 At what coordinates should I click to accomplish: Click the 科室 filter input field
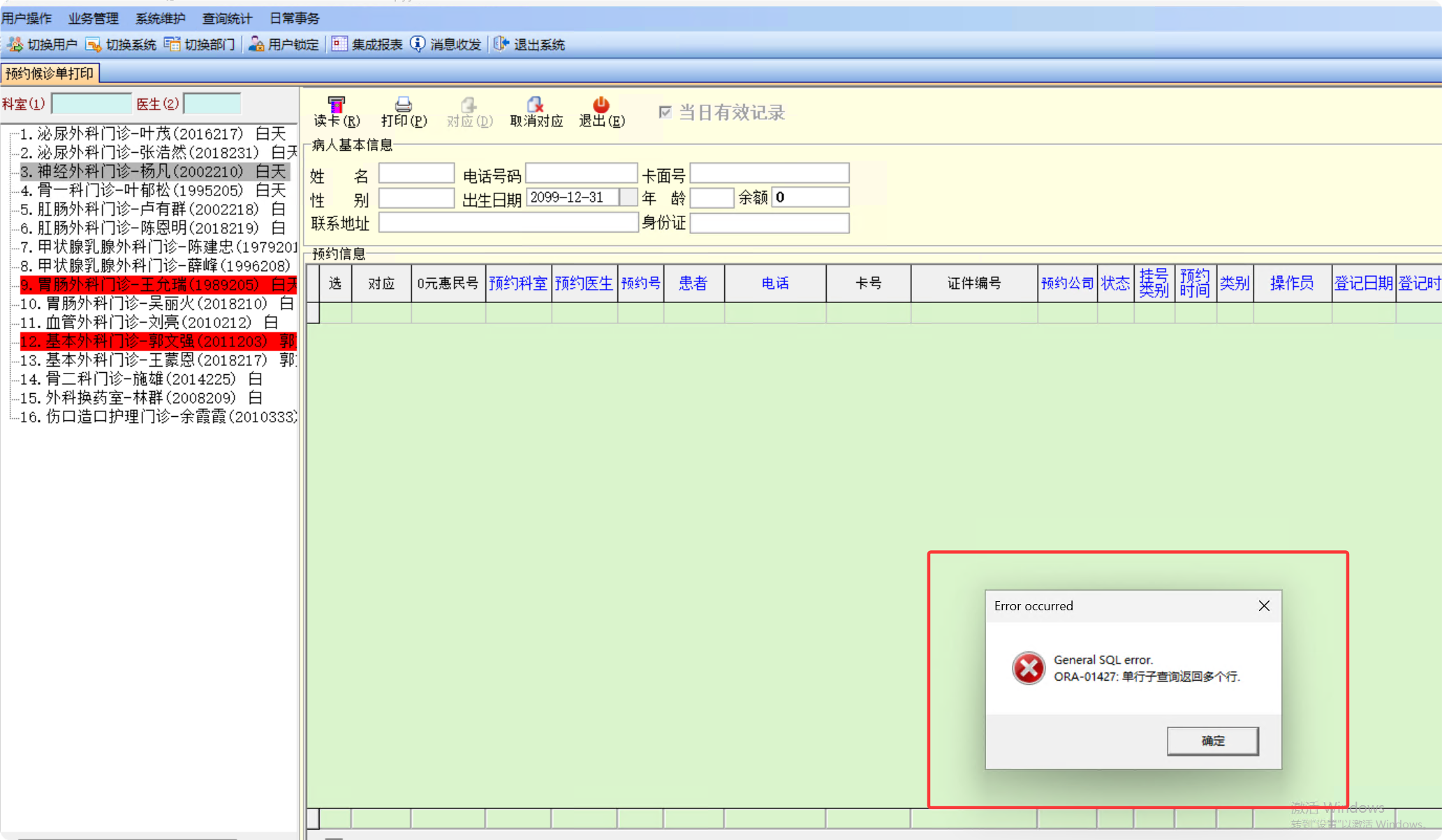(x=91, y=104)
